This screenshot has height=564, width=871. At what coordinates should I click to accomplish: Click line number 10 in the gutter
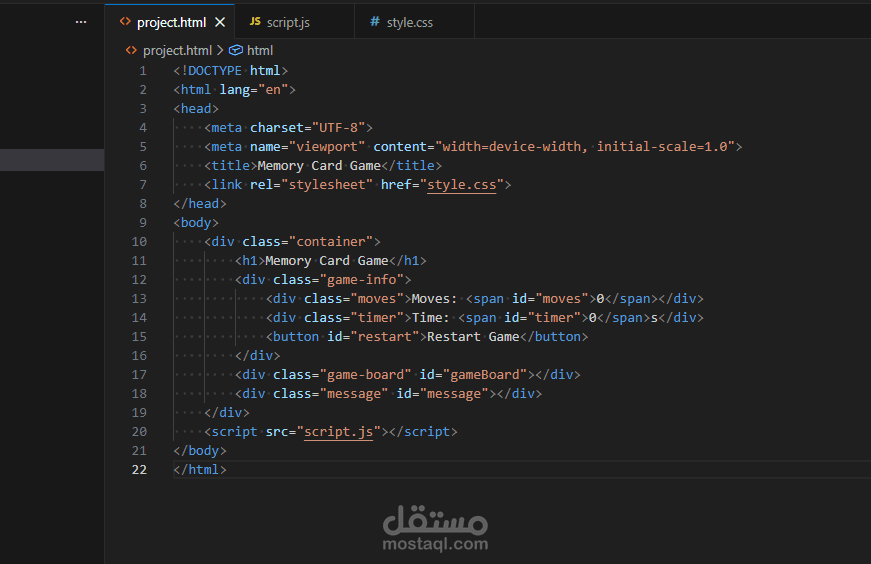pyautogui.click(x=139, y=242)
